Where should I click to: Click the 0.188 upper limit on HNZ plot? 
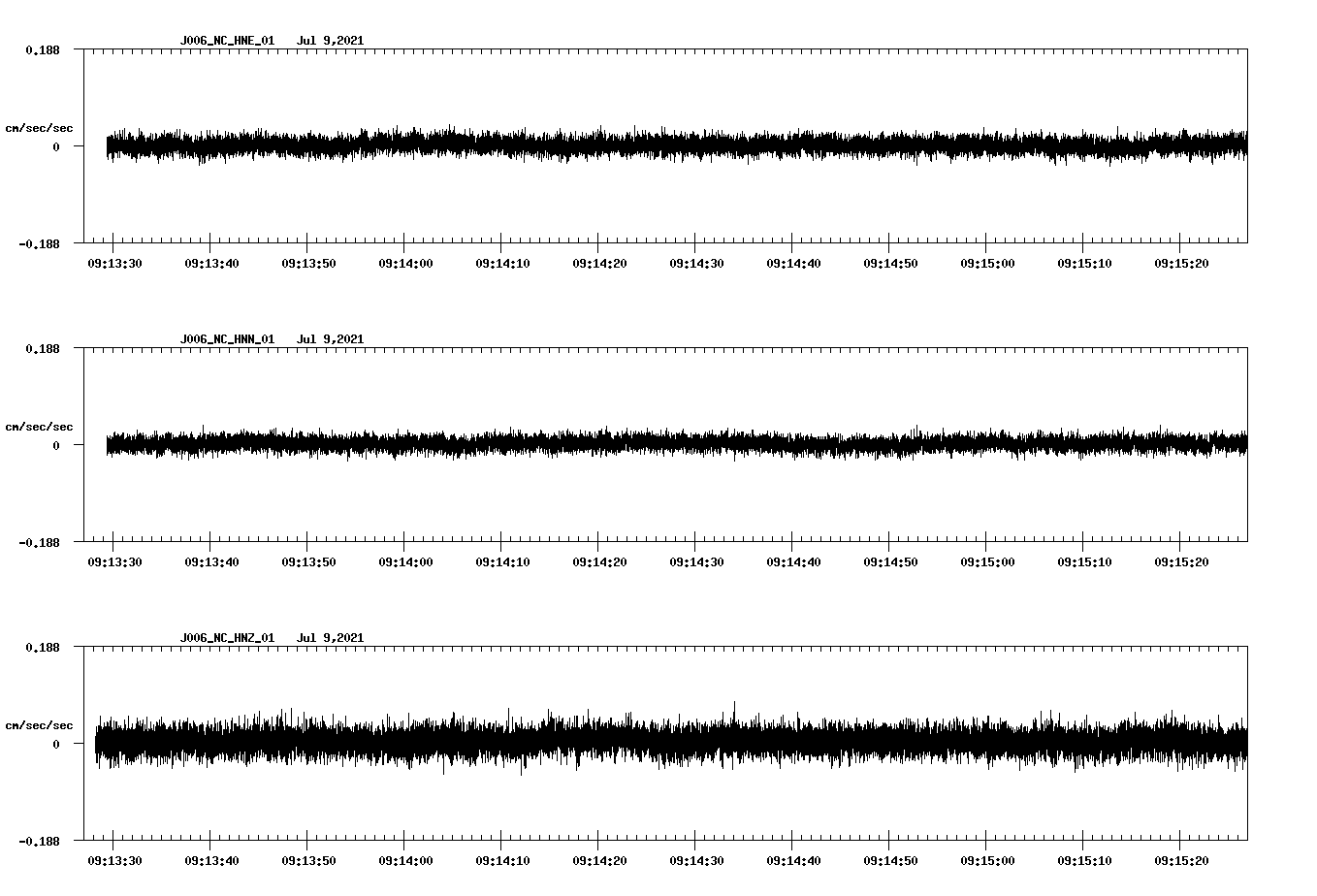point(42,647)
